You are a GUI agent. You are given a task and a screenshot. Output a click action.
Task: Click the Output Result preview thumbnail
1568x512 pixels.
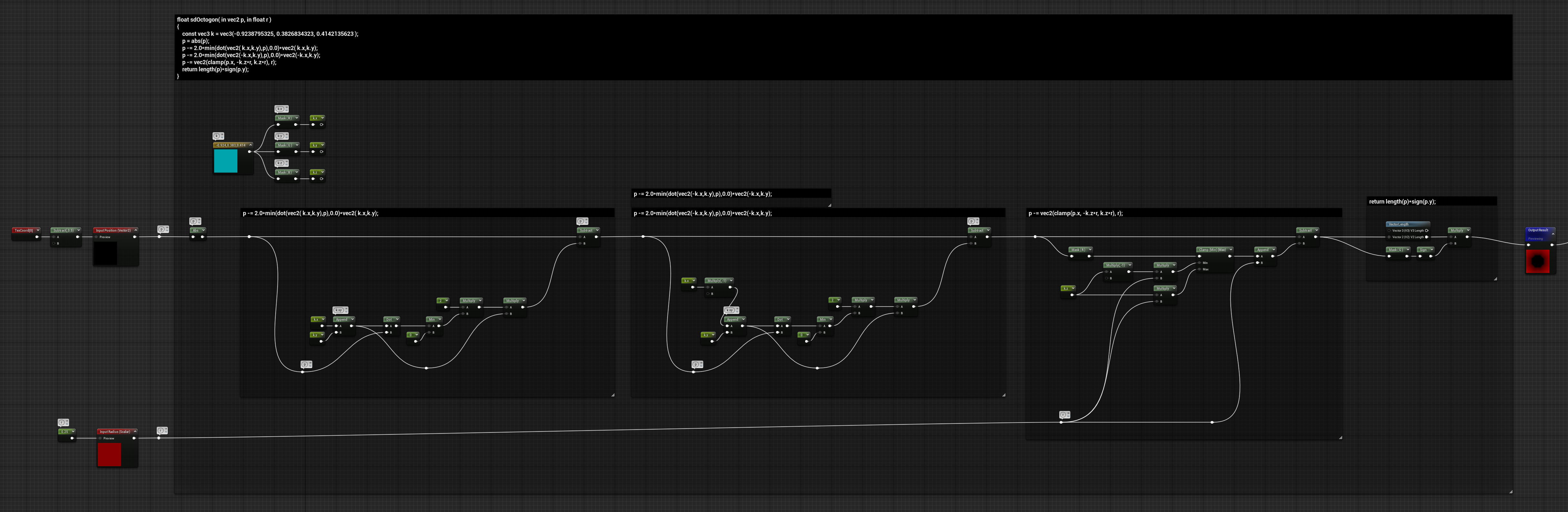(x=1538, y=261)
